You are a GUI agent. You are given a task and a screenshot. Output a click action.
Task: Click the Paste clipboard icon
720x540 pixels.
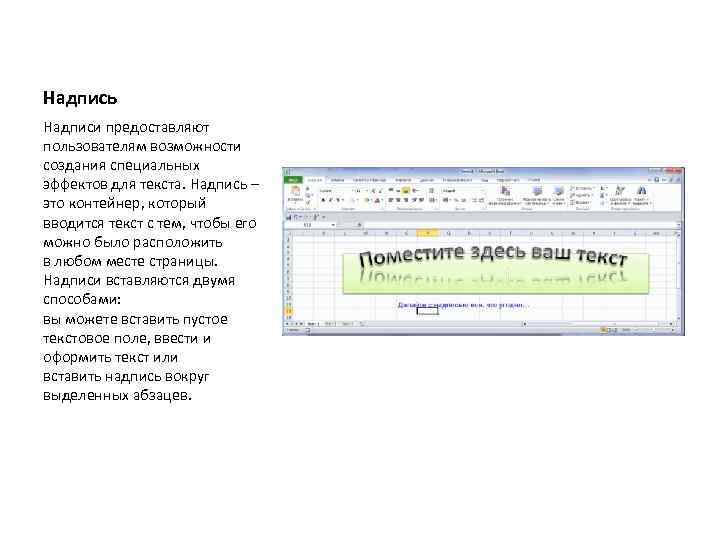coord(295,193)
